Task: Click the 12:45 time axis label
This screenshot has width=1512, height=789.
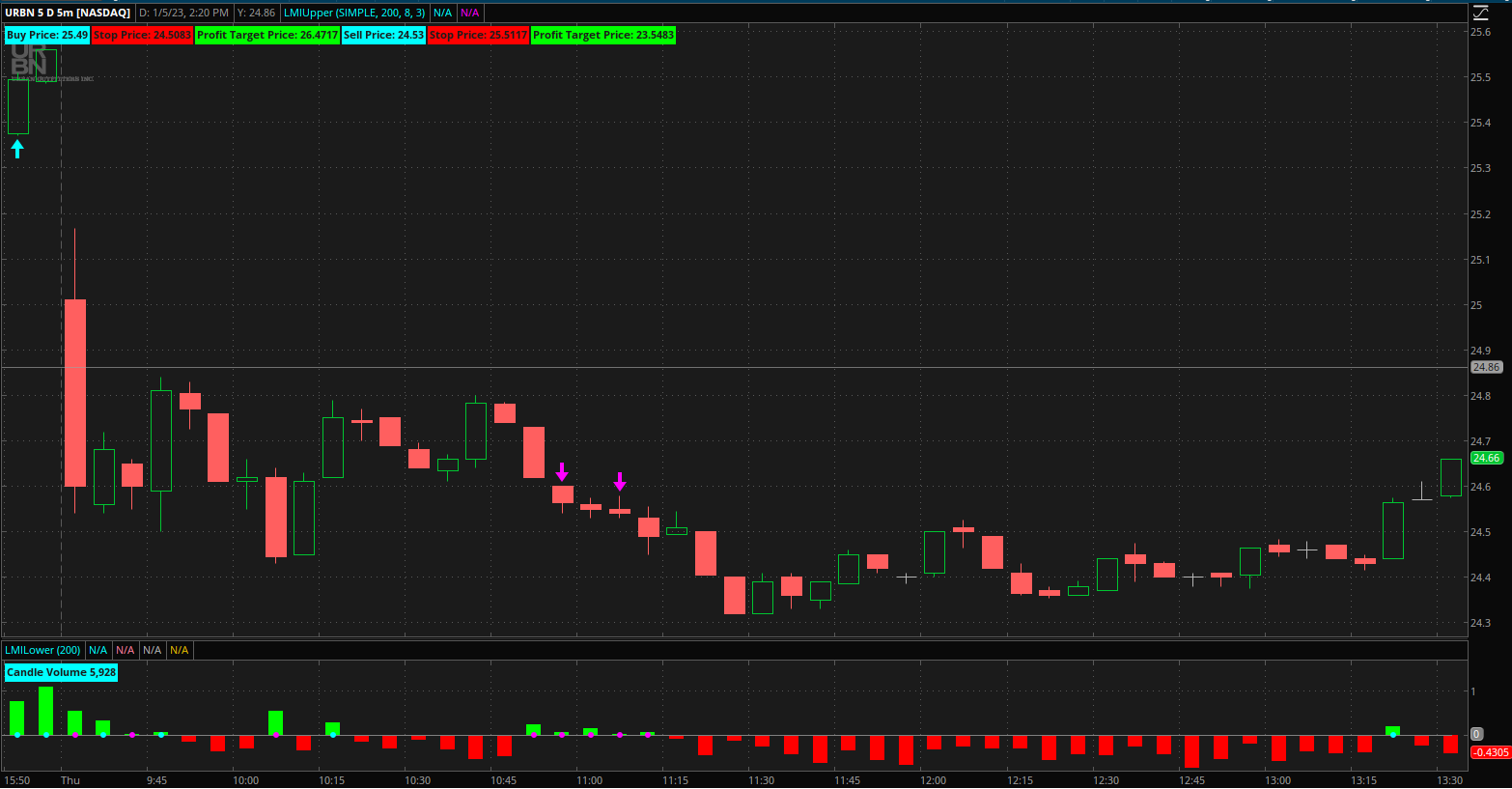Action: point(1192,780)
